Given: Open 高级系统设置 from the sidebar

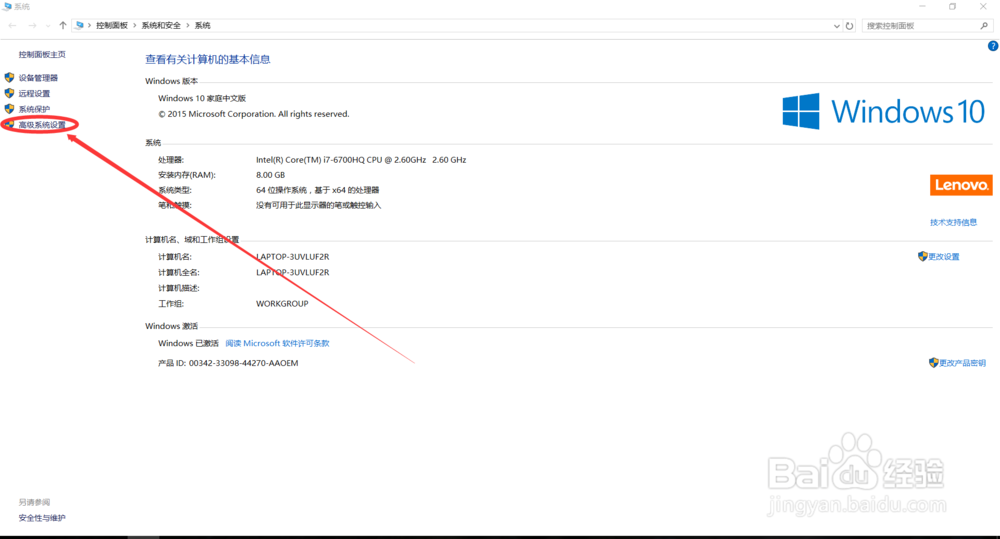Looking at the screenshot, I should (42, 125).
